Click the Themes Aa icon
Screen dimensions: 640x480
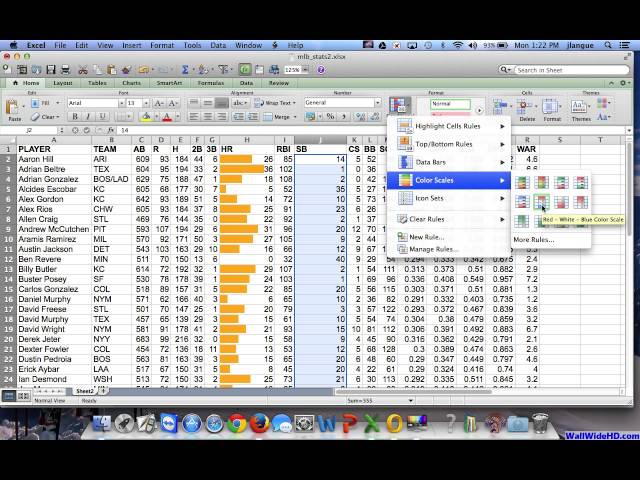point(578,107)
